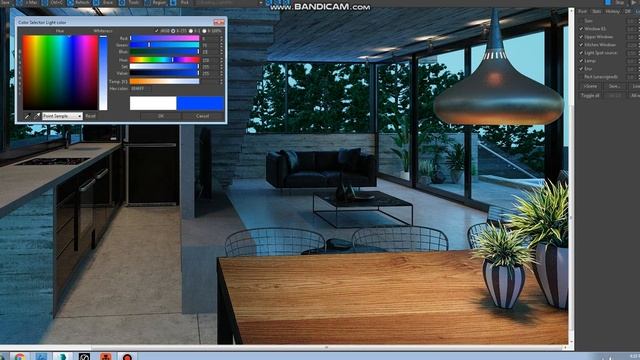Click the blue new color swatch

pyautogui.click(x=200, y=103)
